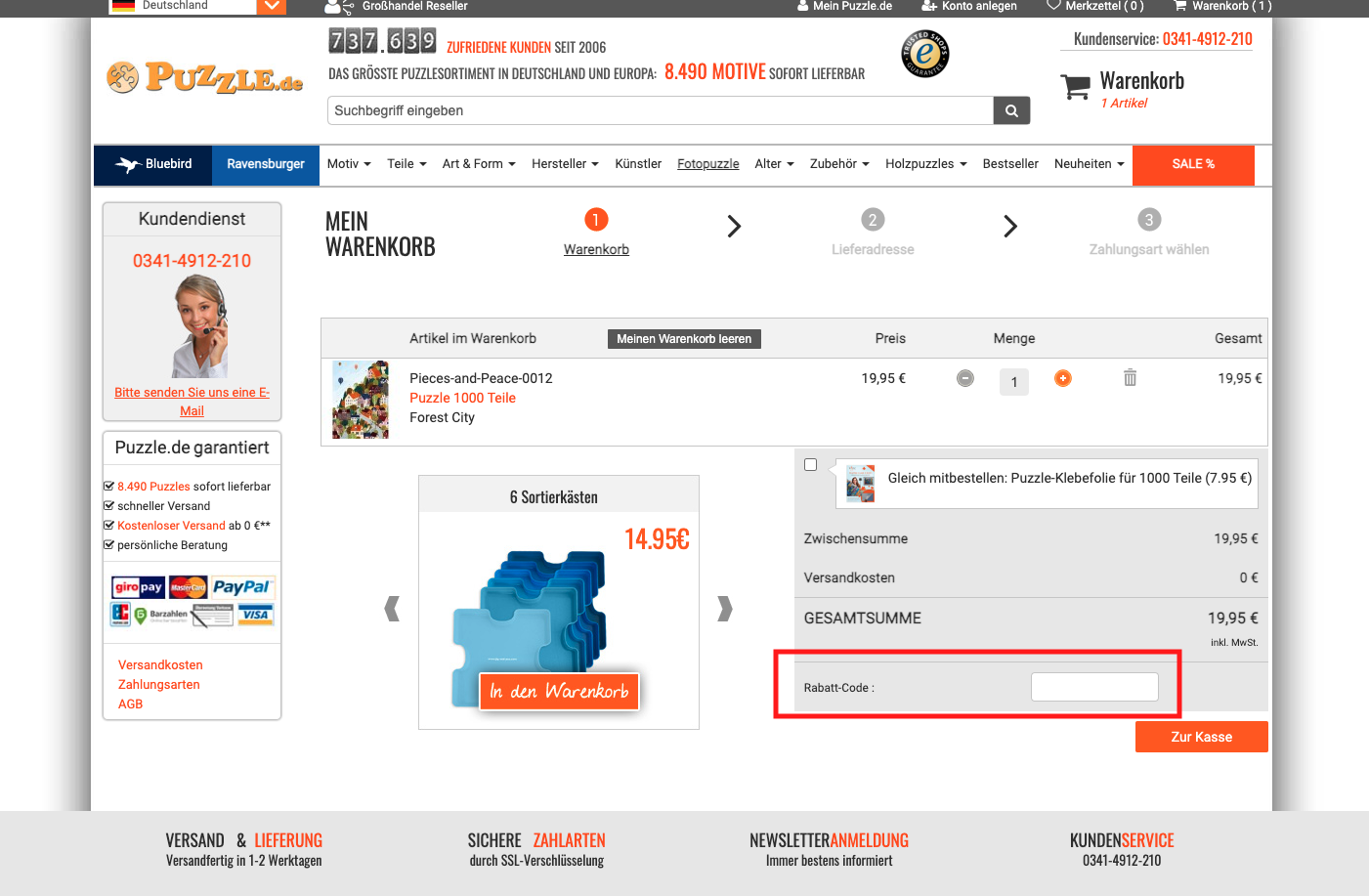Image resolution: width=1369 pixels, height=896 pixels.
Task: Select the Bluebird brand tab
Action: click(x=153, y=164)
